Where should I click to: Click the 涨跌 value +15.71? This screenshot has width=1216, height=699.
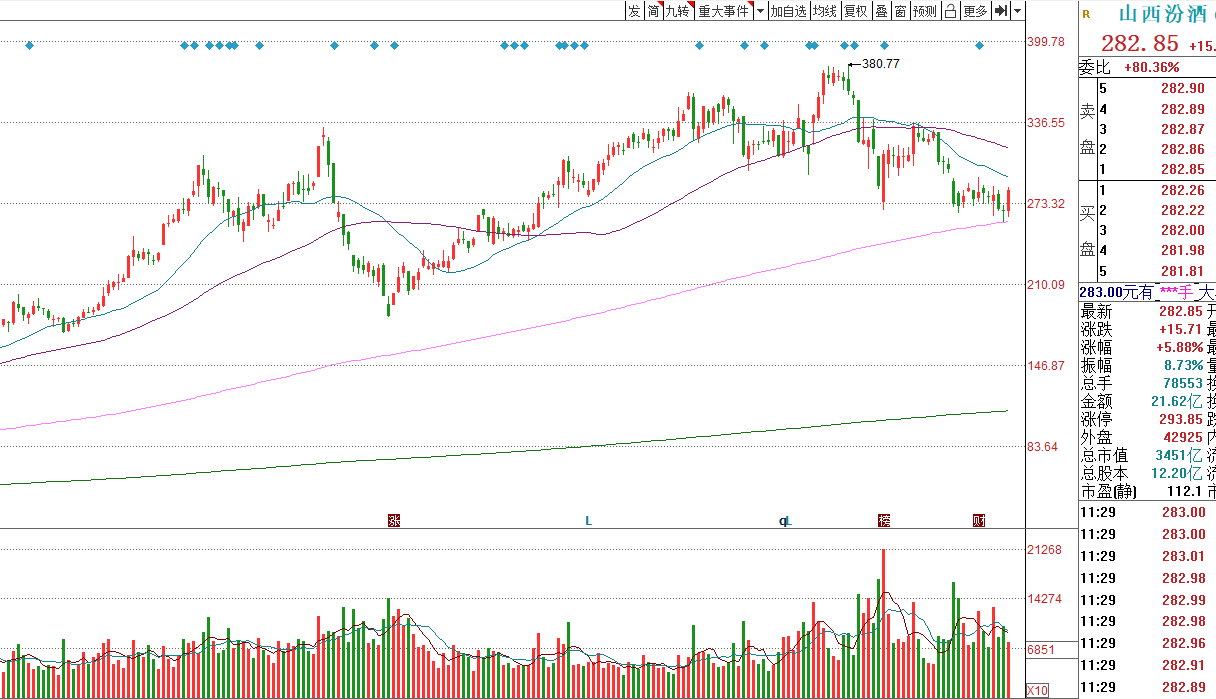[1180, 329]
